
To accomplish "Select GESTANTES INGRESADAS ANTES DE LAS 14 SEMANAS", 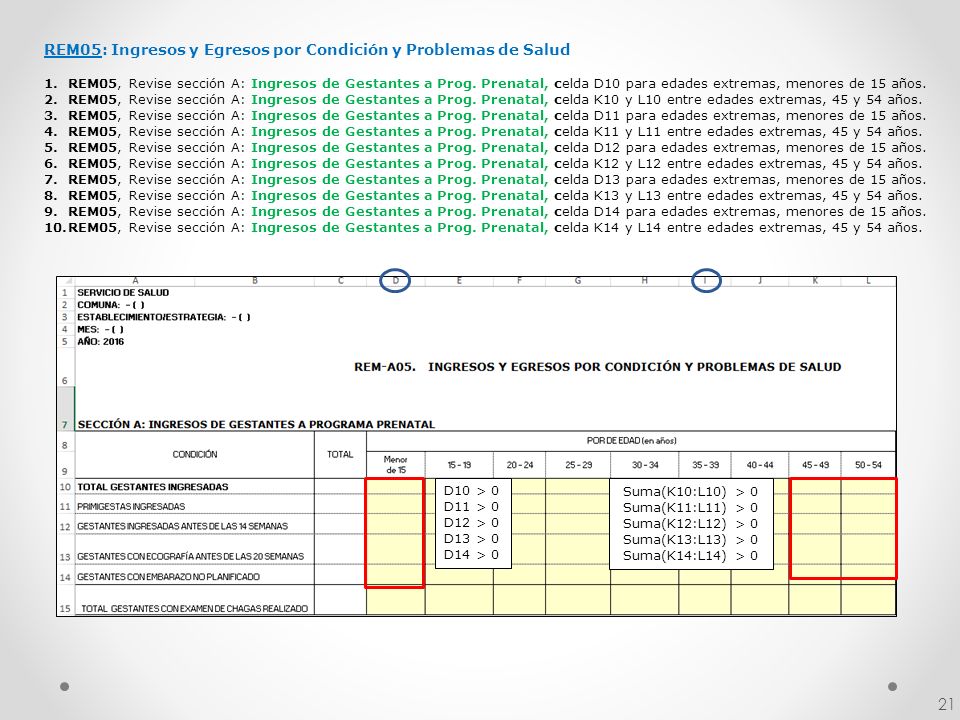I will point(182,526).
